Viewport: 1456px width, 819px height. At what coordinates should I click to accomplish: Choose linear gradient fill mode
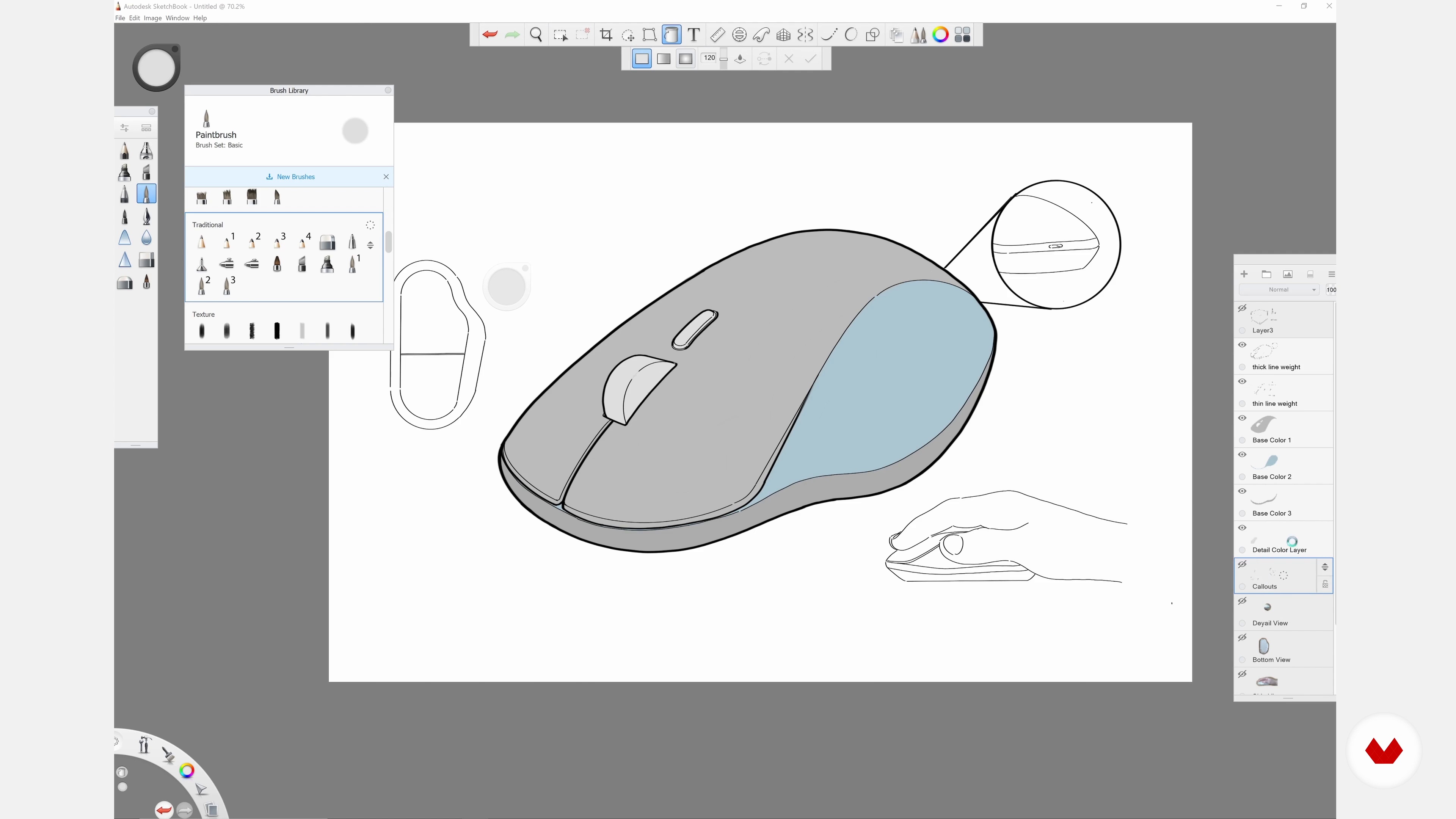[664, 59]
